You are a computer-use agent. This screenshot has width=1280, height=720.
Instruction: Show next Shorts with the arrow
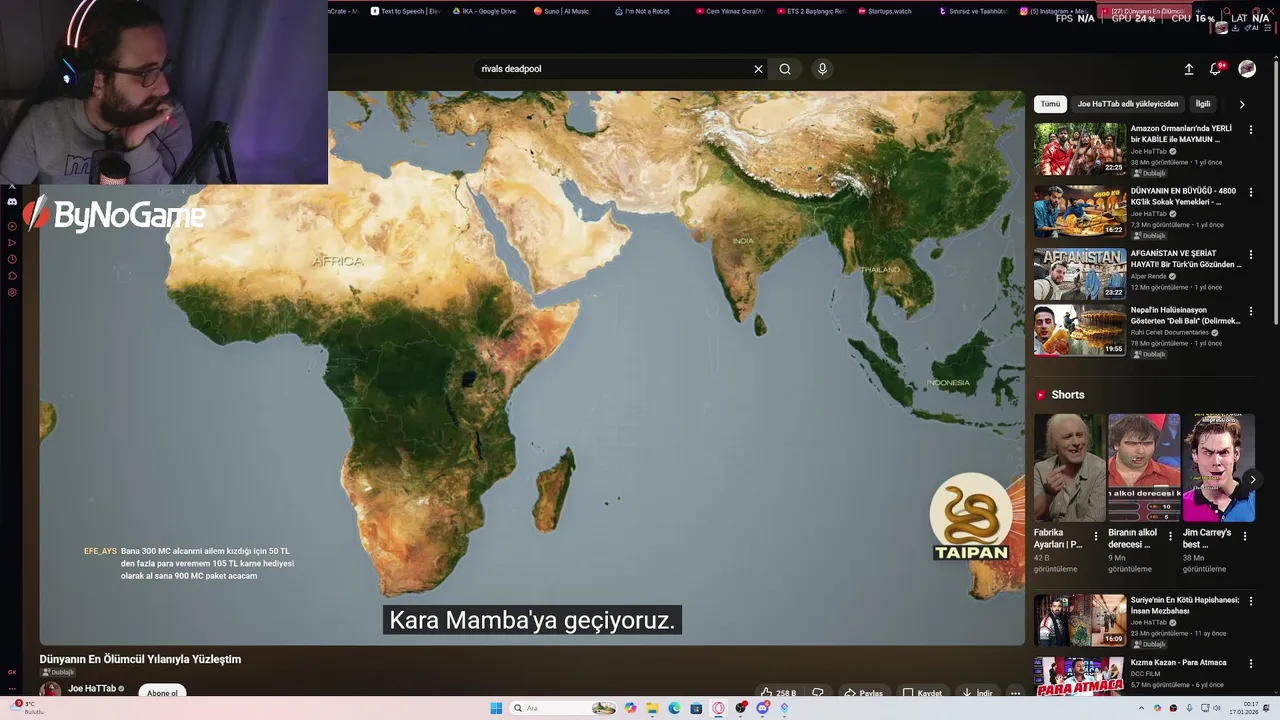[1252, 479]
